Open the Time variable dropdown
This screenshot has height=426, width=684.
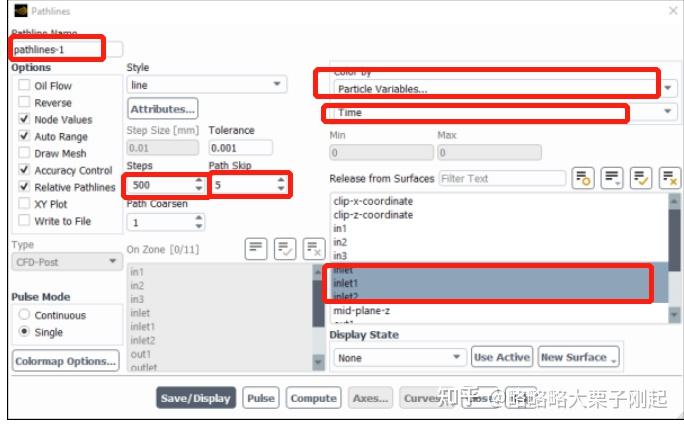[505, 112]
